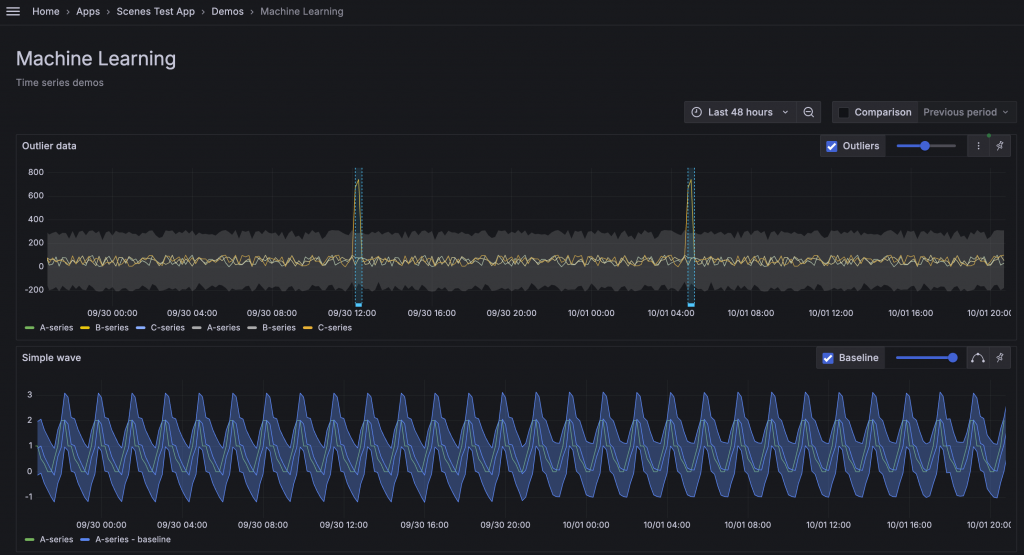Viewport: 1024px width, 555px height.
Task: Uncheck the Outliers checkbox
Action: pos(831,146)
